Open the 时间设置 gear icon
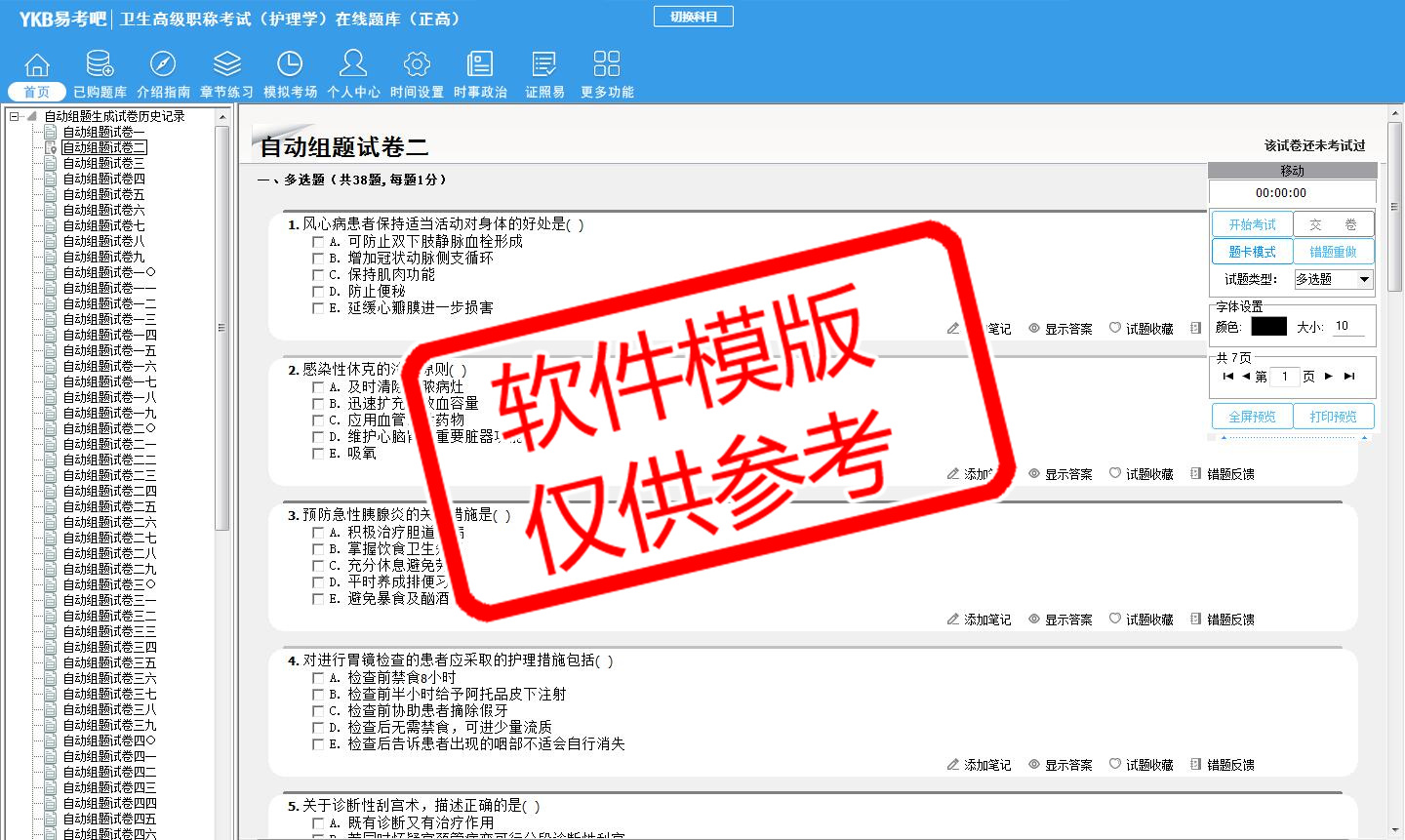The width and height of the screenshot is (1405, 840). 417,65
